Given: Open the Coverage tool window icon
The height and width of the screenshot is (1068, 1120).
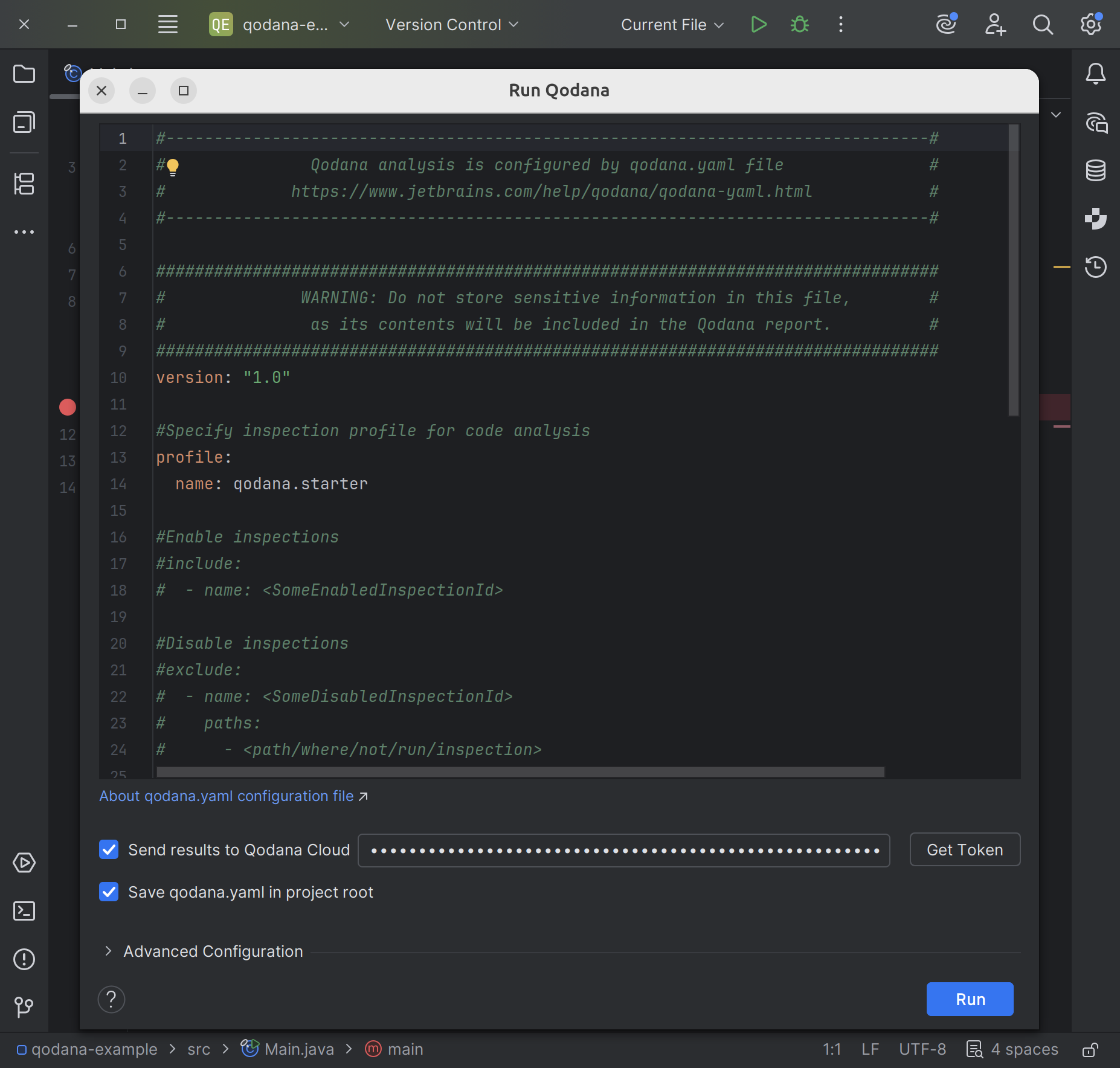Looking at the screenshot, I should [x=1096, y=219].
